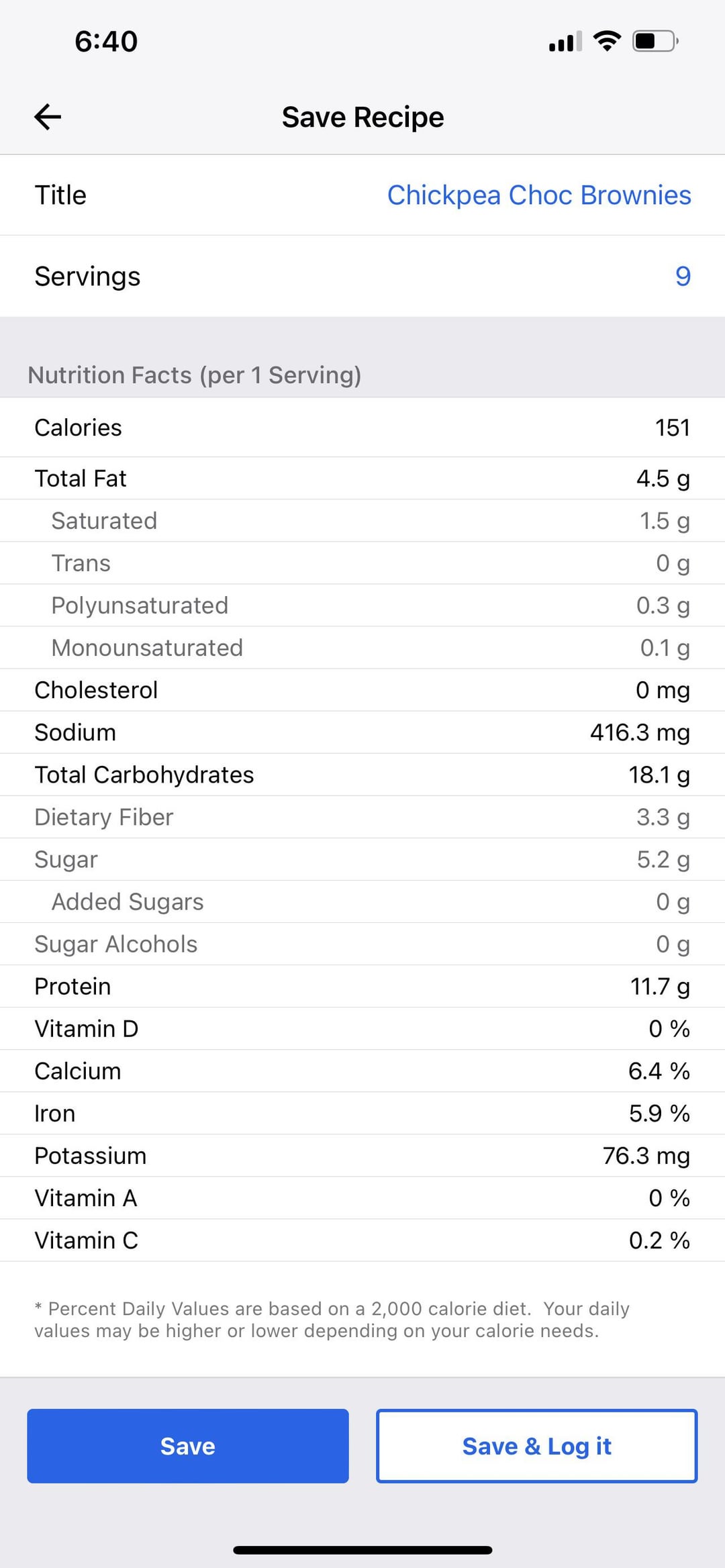
Task: Edit the Chickpea Choc Brownies title field
Action: point(538,195)
